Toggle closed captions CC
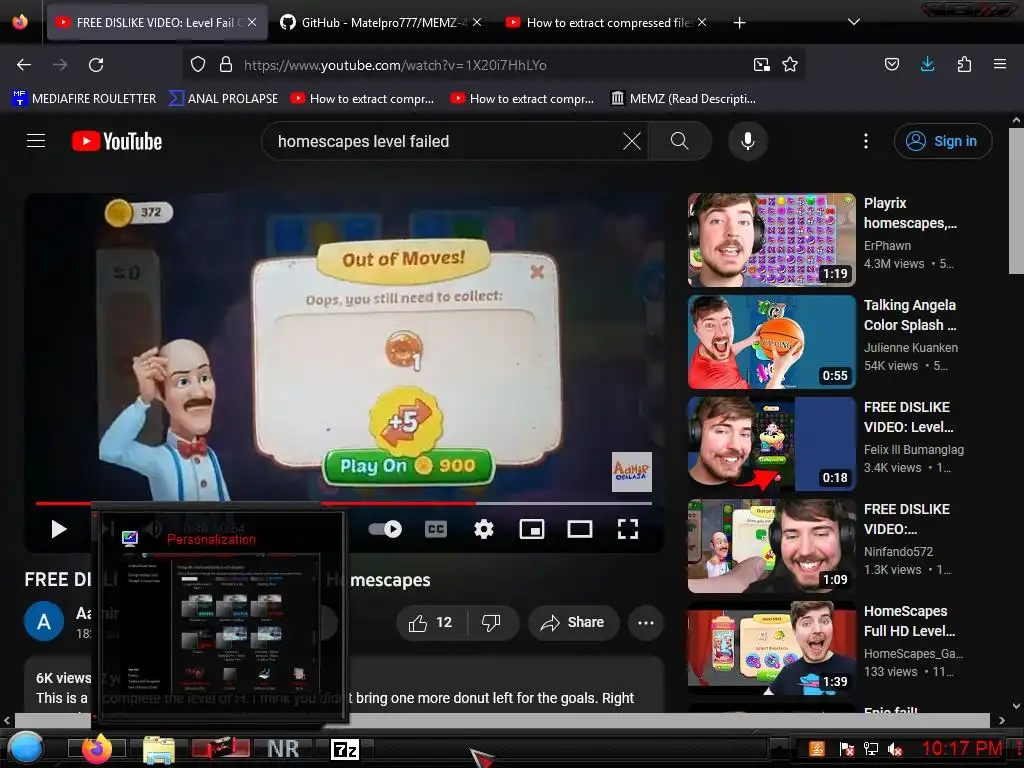1024x768 pixels. tap(436, 529)
